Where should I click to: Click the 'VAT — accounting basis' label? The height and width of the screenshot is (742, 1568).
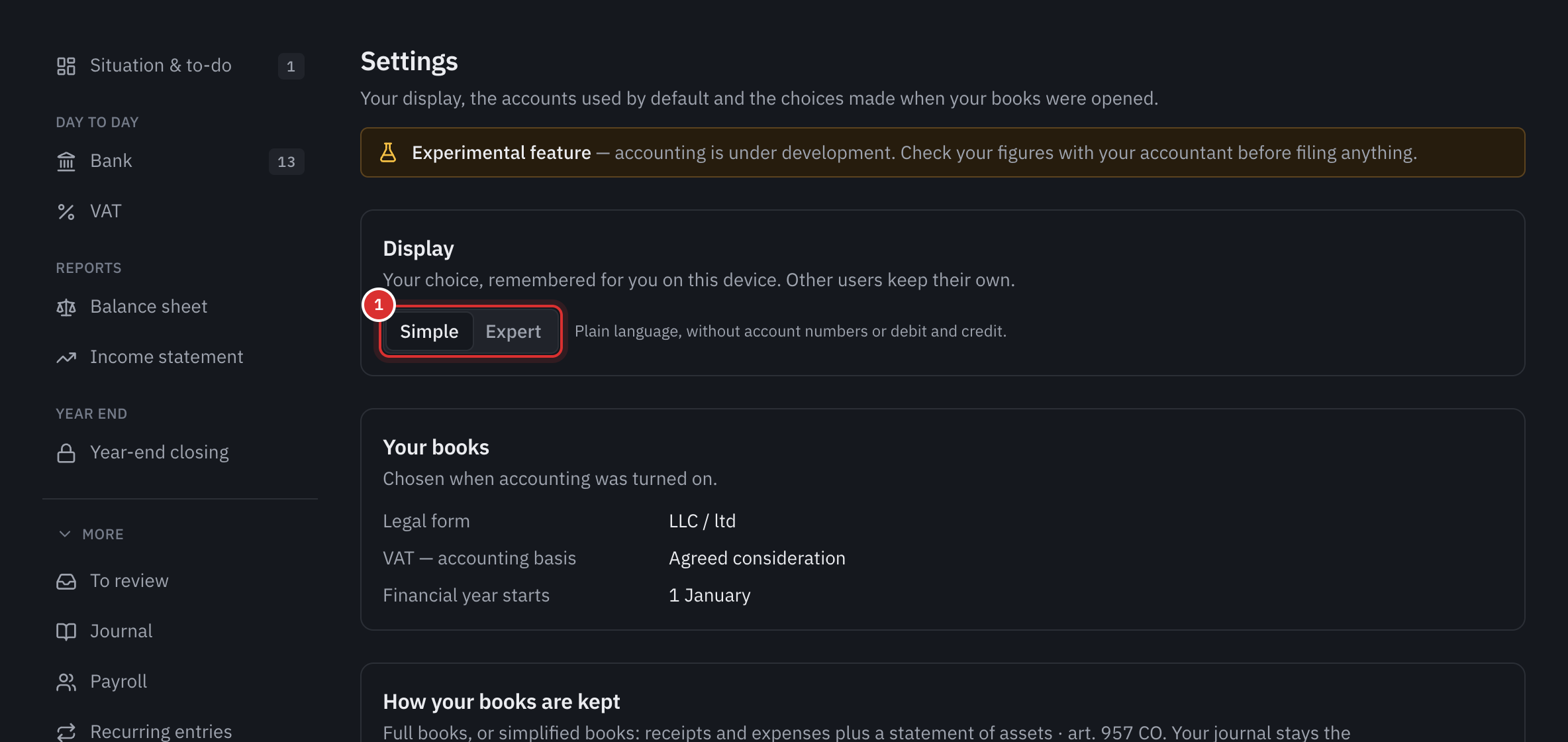(x=479, y=558)
